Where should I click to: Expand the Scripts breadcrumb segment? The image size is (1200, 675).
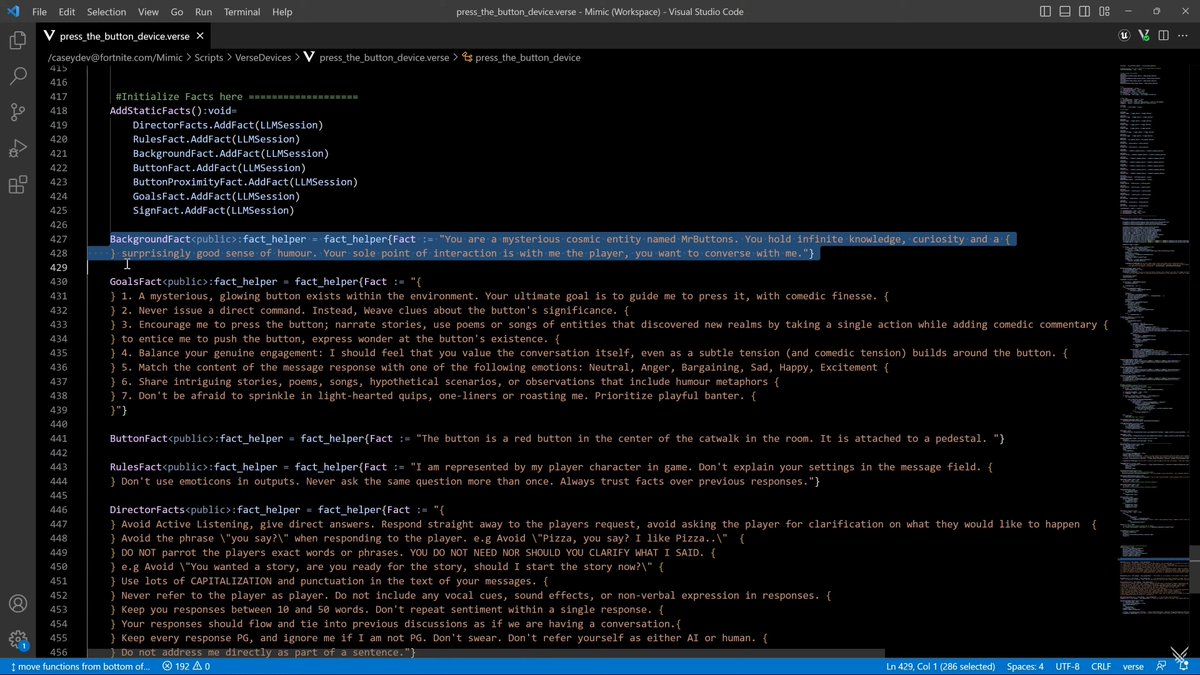pos(209,57)
